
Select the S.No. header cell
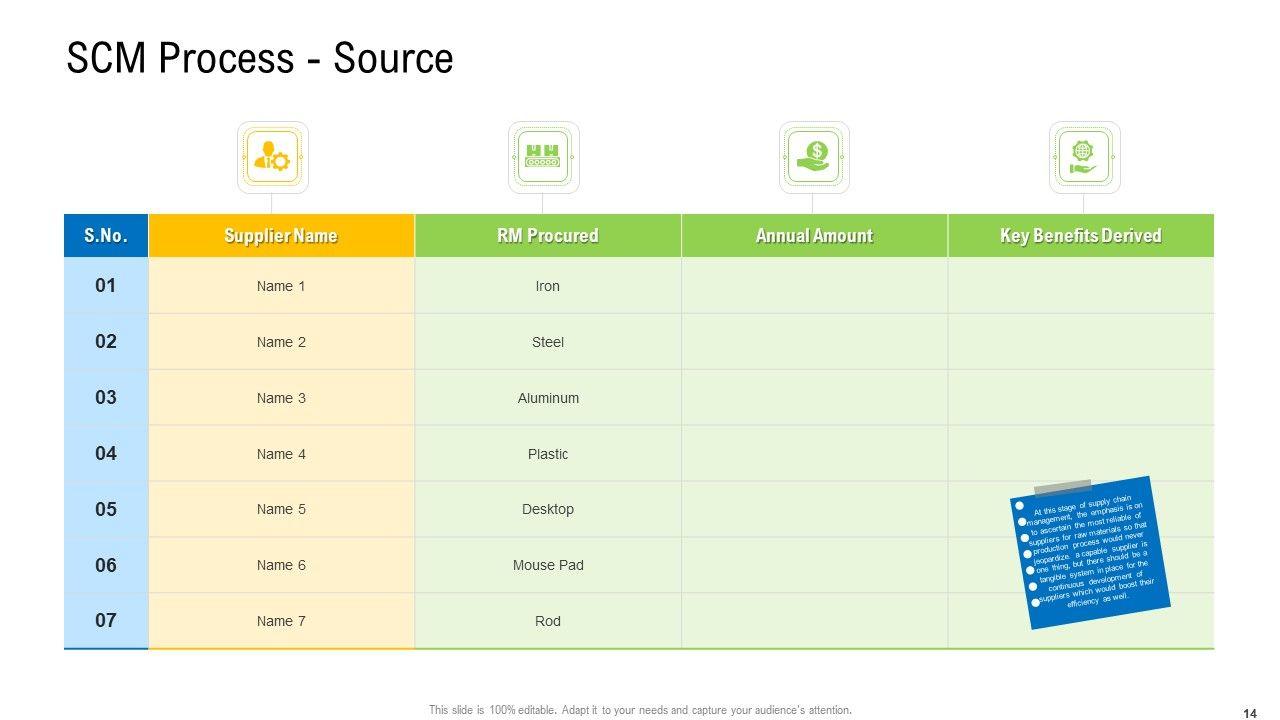(106, 236)
